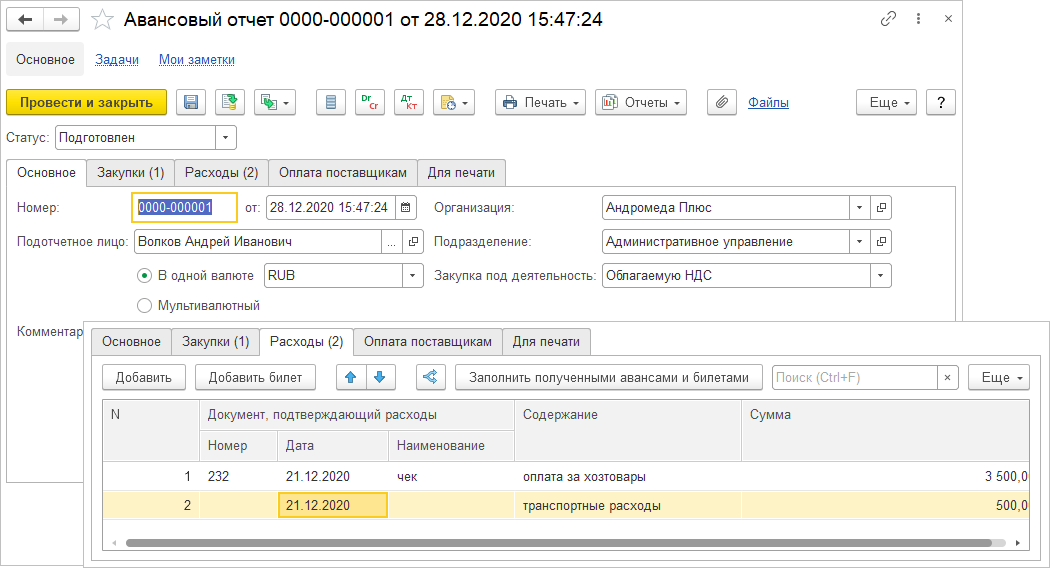Click 'Провести и закрыть' button
This screenshot has width=1055, height=571.
tap(86, 102)
